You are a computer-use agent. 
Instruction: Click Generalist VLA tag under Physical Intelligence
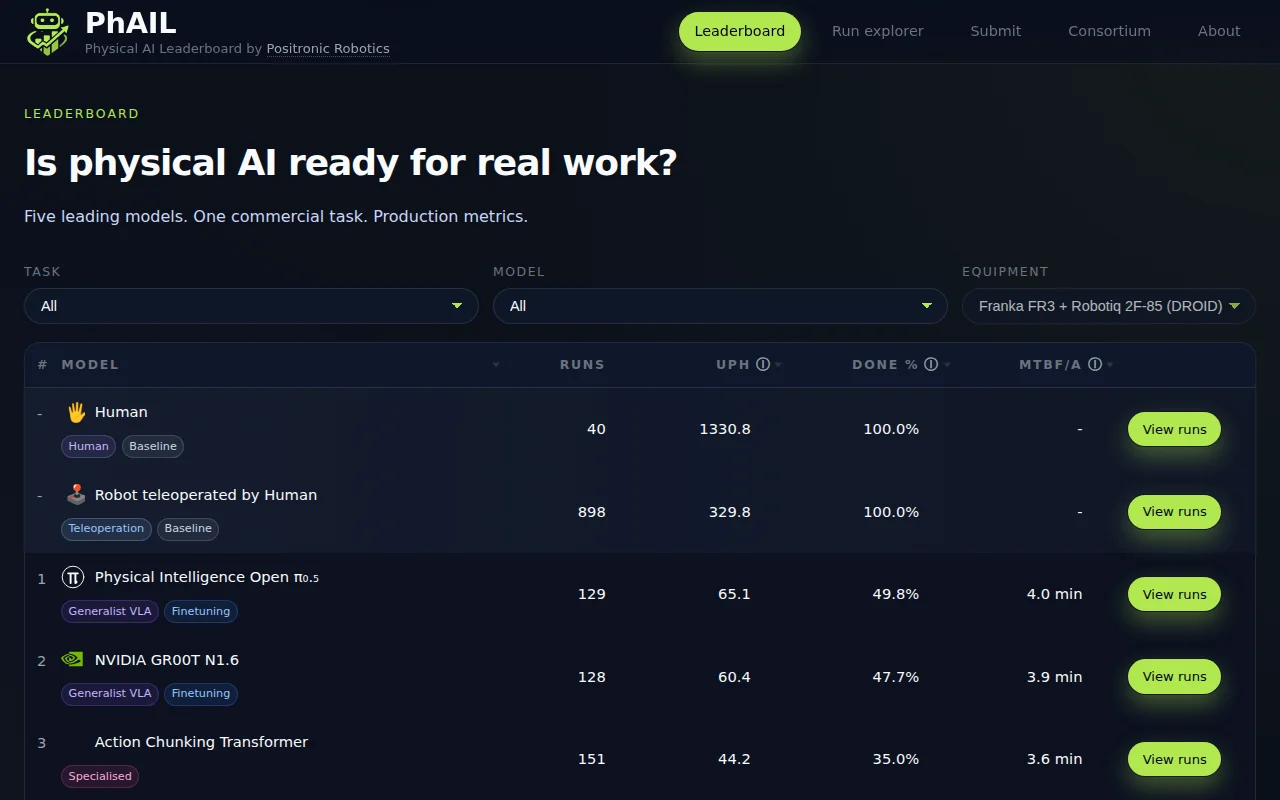click(110, 611)
